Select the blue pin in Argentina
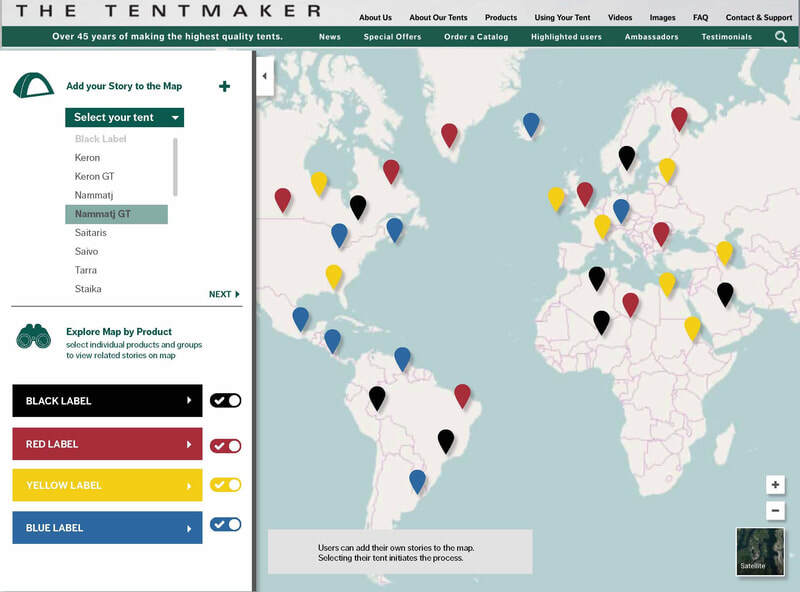This screenshot has height=592, width=800. tap(417, 481)
